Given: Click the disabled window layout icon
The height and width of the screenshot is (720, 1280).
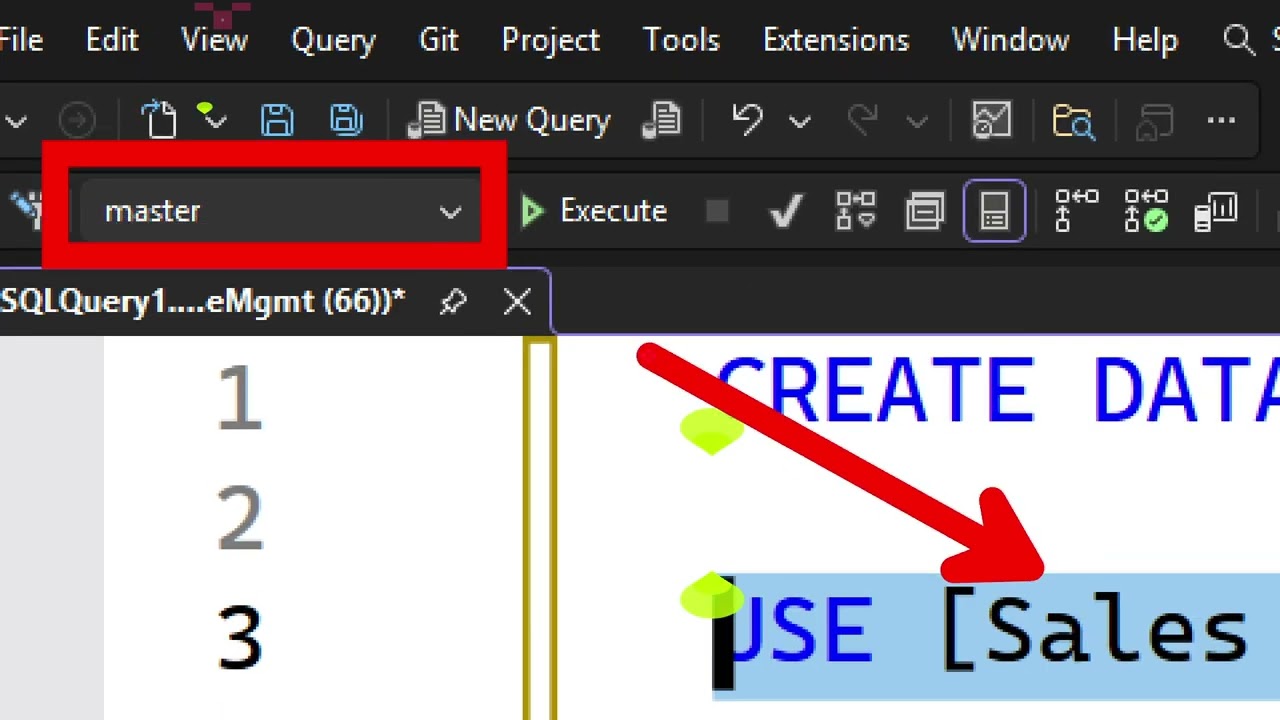Looking at the screenshot, I should click(1155, 121).
